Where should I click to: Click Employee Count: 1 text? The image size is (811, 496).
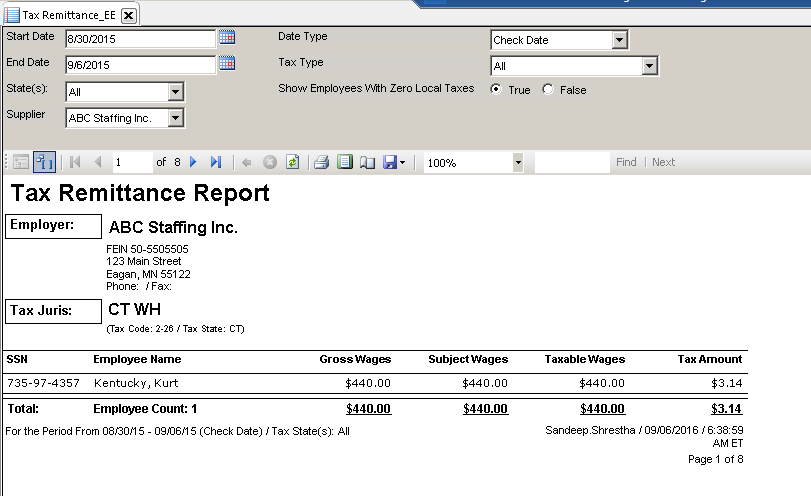pos(145,409)
